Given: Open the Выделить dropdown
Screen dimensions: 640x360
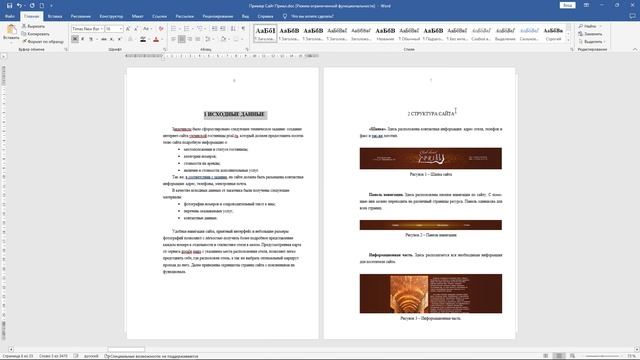Looking at the screenshot, I should tap(592, 42).
